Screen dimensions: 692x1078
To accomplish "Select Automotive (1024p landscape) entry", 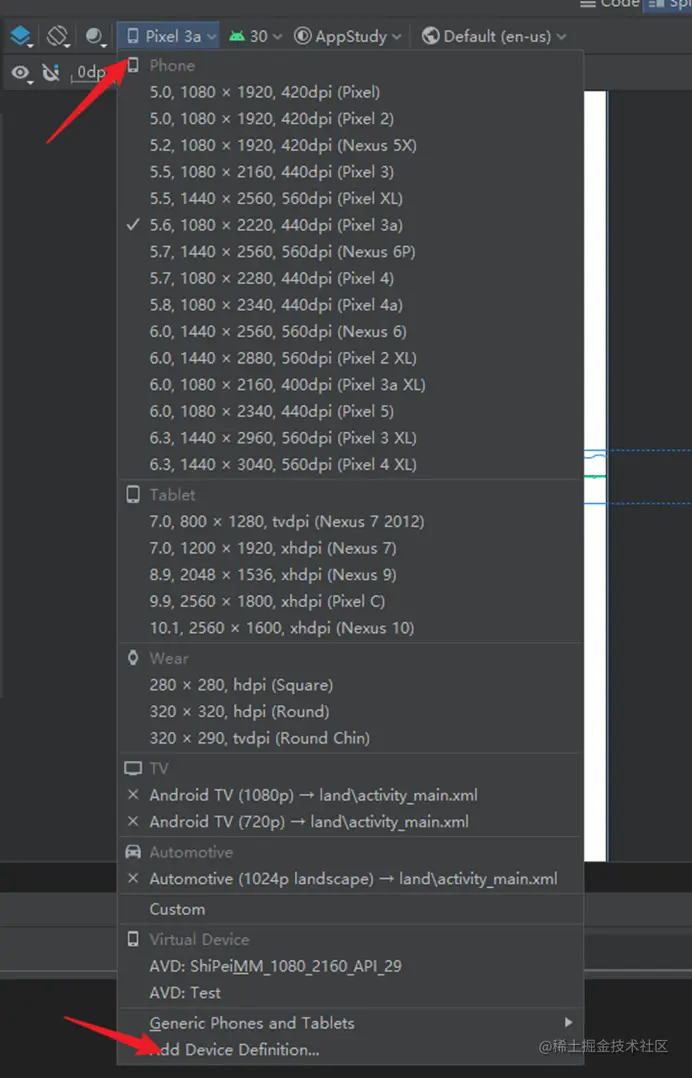I will pyautogui.click(x=350, y=879).
